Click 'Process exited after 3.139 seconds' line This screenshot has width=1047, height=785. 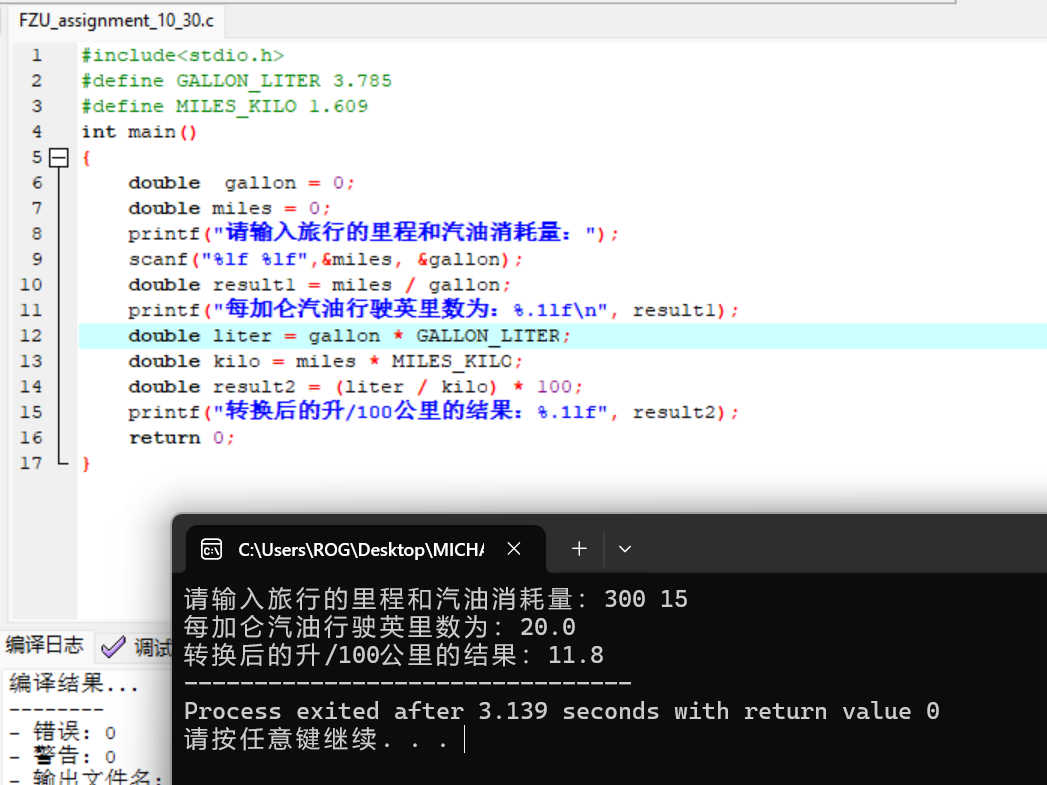point(562,711)
